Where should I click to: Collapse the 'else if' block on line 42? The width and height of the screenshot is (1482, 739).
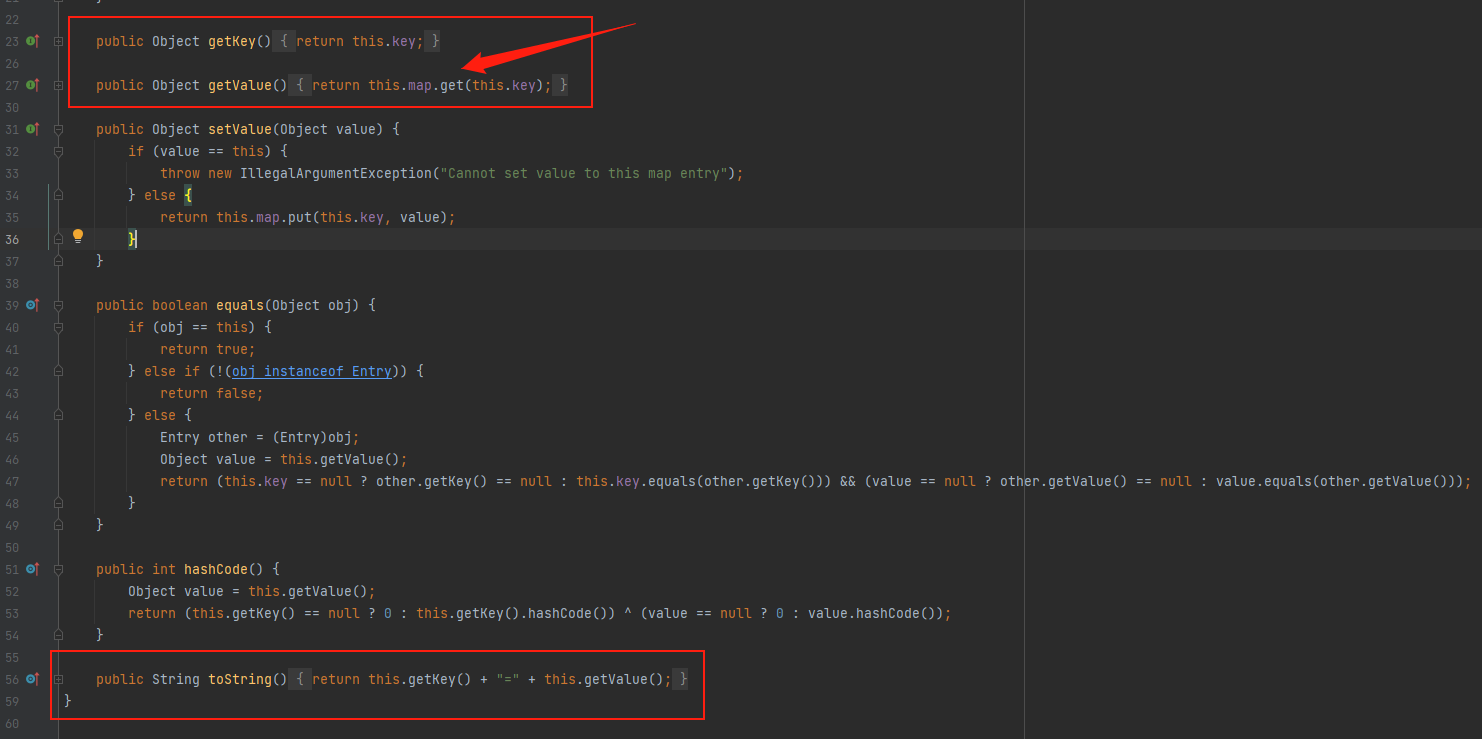pyautogui.click(x=58, y=371)
